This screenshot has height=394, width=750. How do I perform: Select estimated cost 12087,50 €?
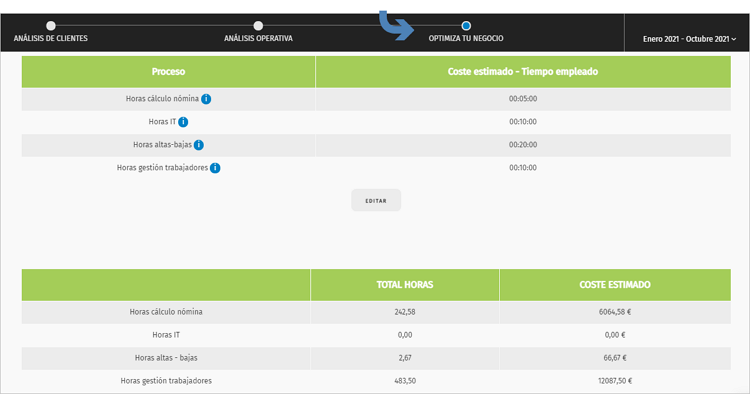[615, 381]
